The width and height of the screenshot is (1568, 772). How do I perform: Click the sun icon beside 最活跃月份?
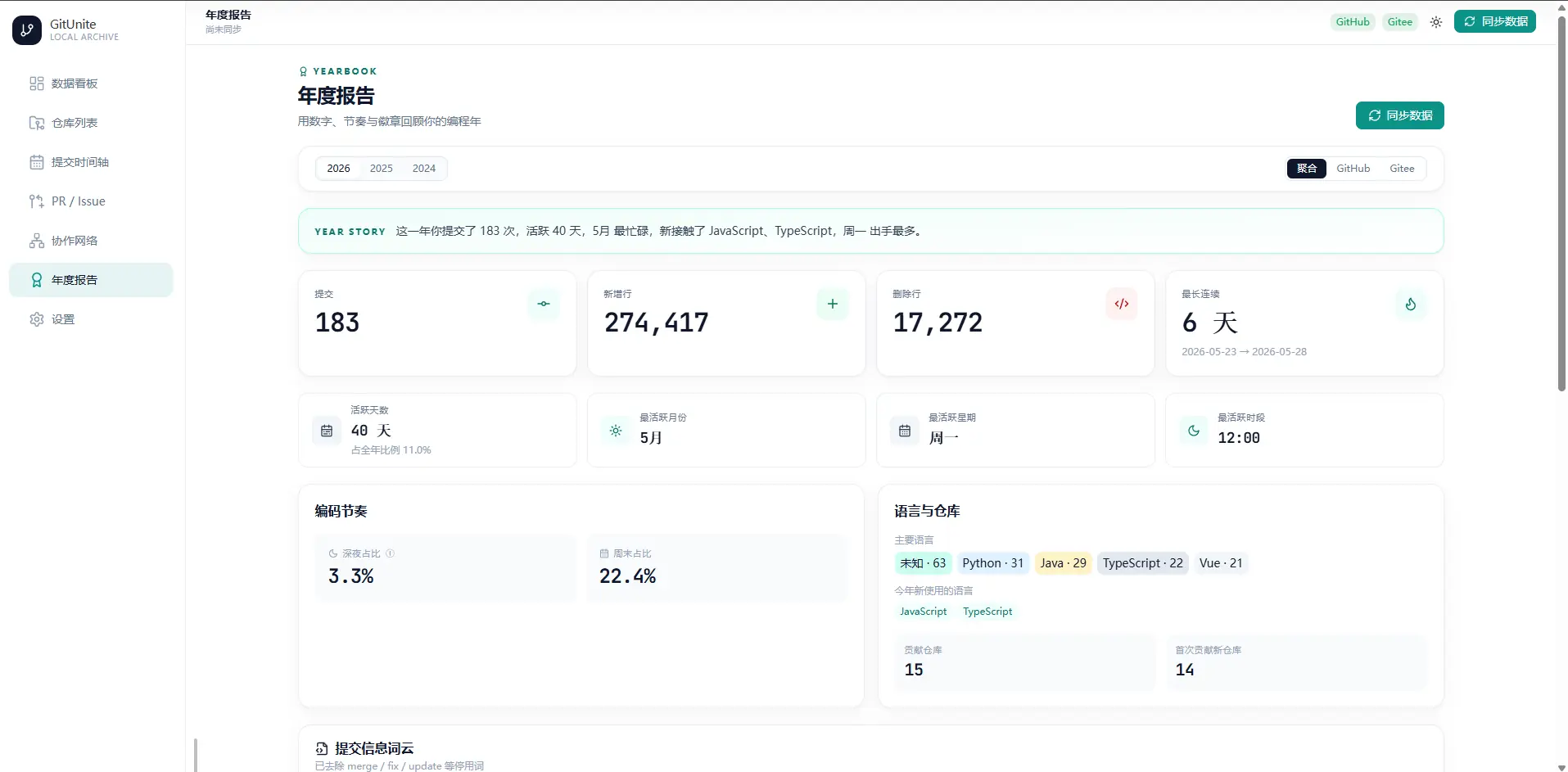(x=616, y=431)
